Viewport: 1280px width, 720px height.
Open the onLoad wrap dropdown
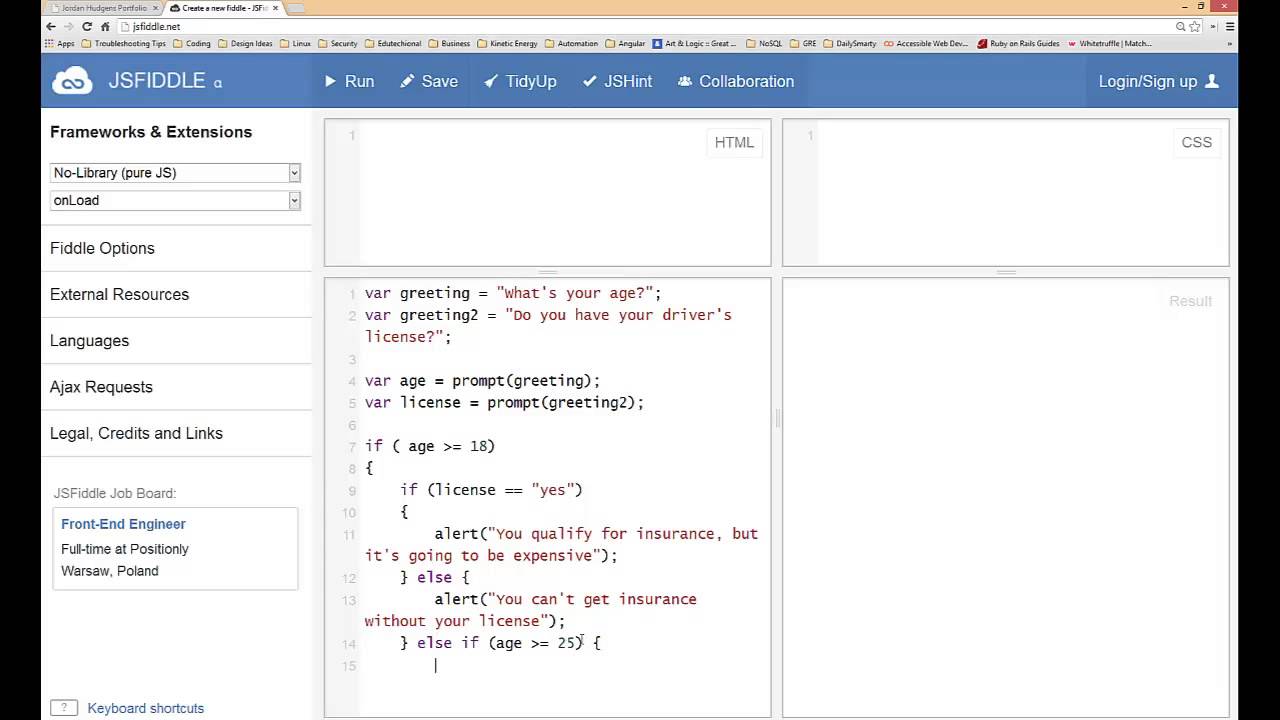point(175,200)
